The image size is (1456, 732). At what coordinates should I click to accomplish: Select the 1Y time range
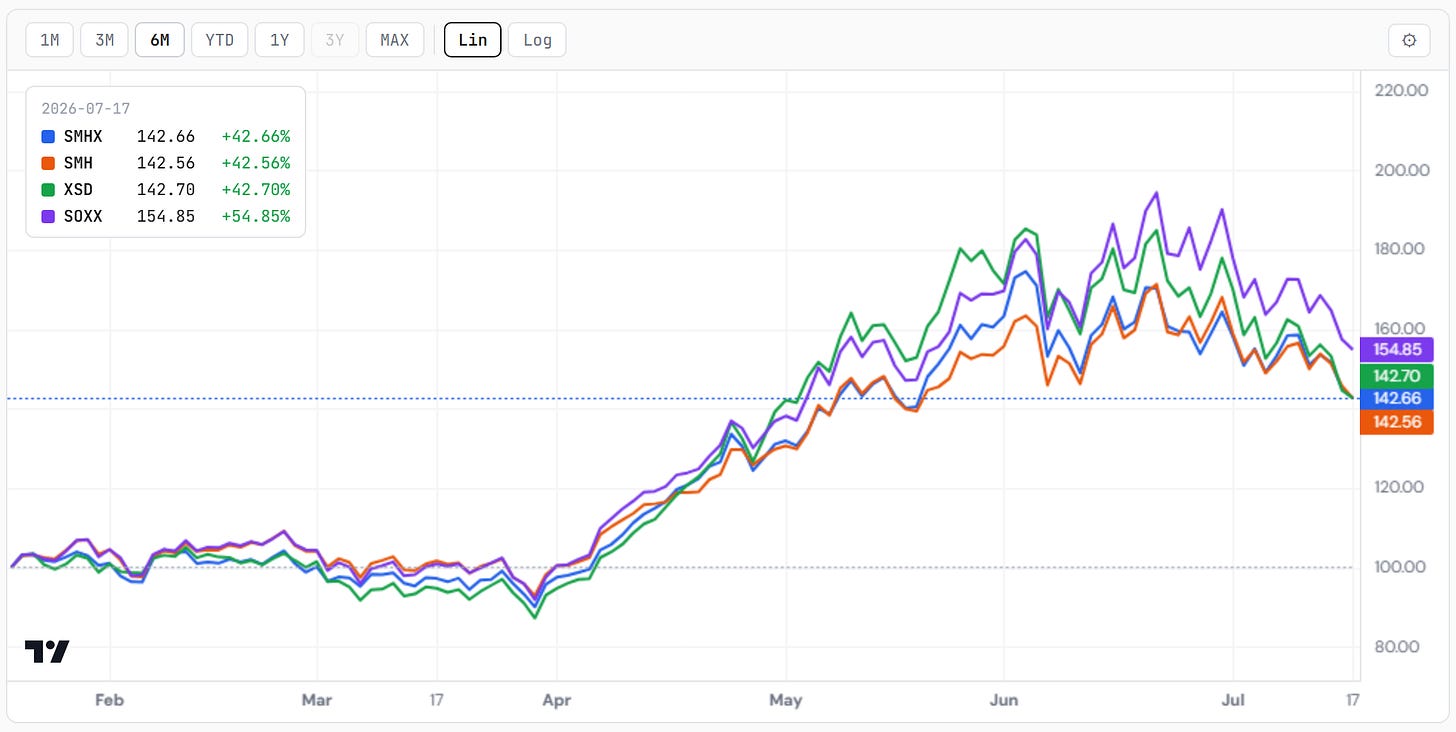pyautogui.click(x=279, y=40)
